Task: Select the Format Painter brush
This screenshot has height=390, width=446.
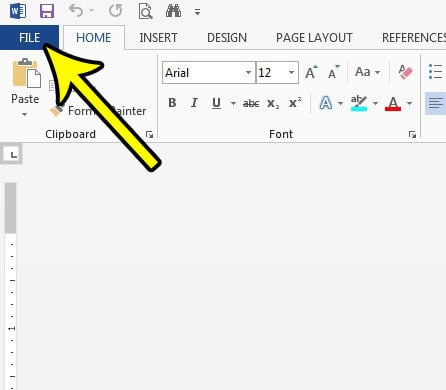Action: [x=57, y=111]
